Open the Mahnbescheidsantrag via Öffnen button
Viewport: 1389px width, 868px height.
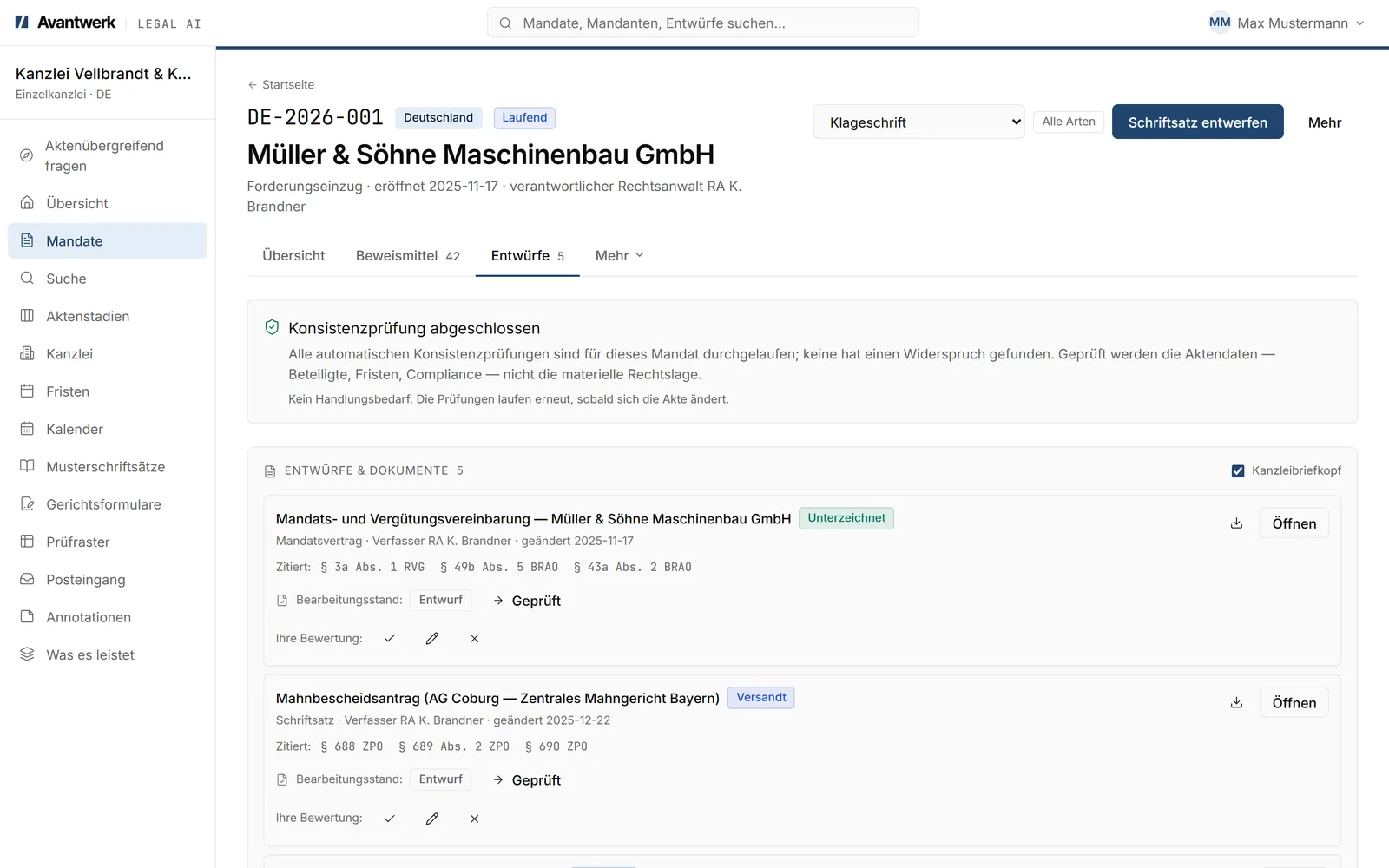1294,703
